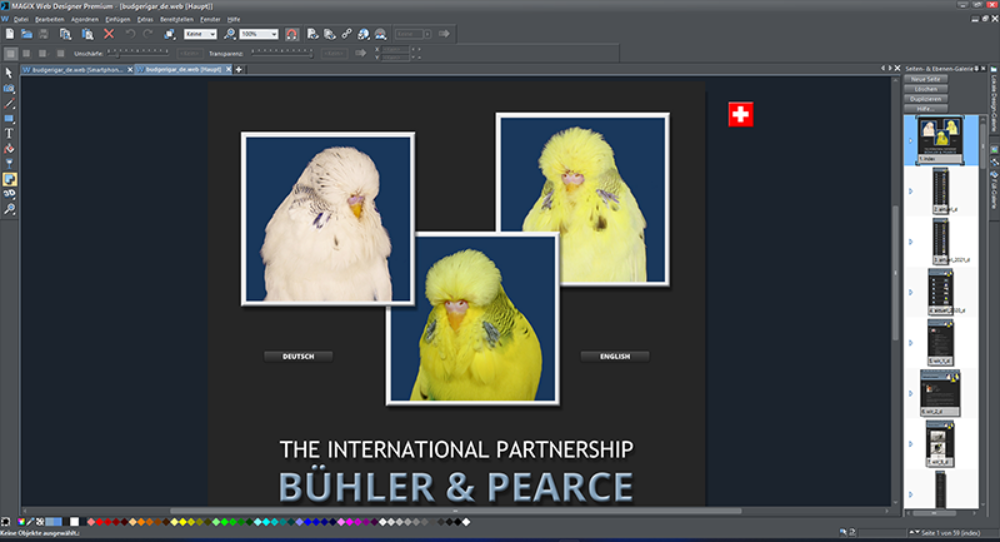The height and width of the screenshot is (542, 1000).
Task: Paste with toolbar paste icon
Action: (87, 34)
